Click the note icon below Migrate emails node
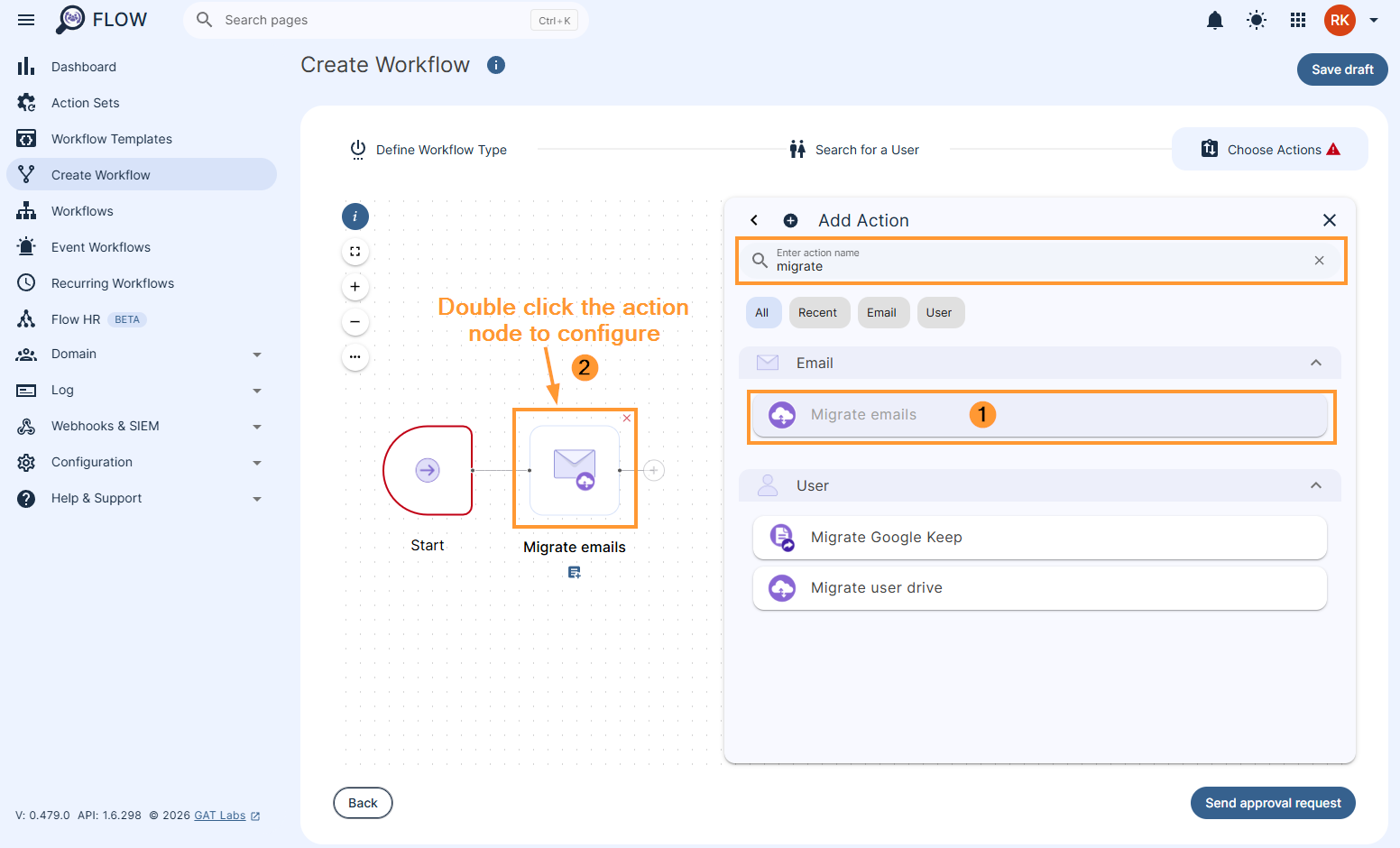Image resolution: width=1400 pixels, height=848 pixels. pyautogui.click(x=575, y=572)
